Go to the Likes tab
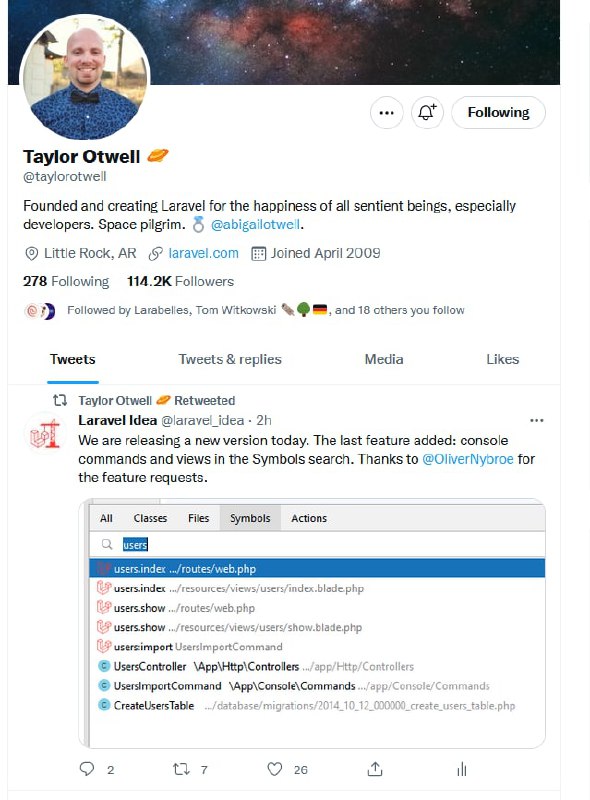The width and height of the screenshot is (590, 800). click(x=502, y=359)
